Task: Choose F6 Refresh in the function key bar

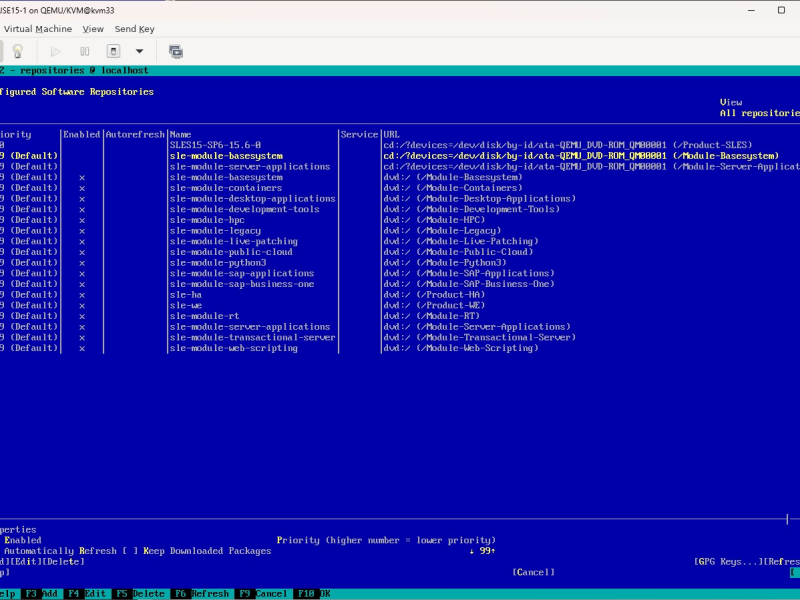Action: coord(201,594)
